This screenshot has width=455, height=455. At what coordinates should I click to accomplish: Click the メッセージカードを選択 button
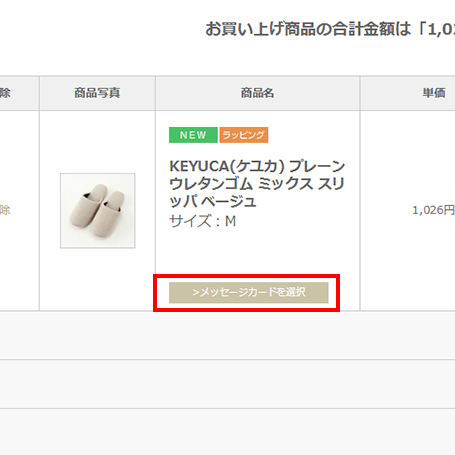tap(248, 292)
